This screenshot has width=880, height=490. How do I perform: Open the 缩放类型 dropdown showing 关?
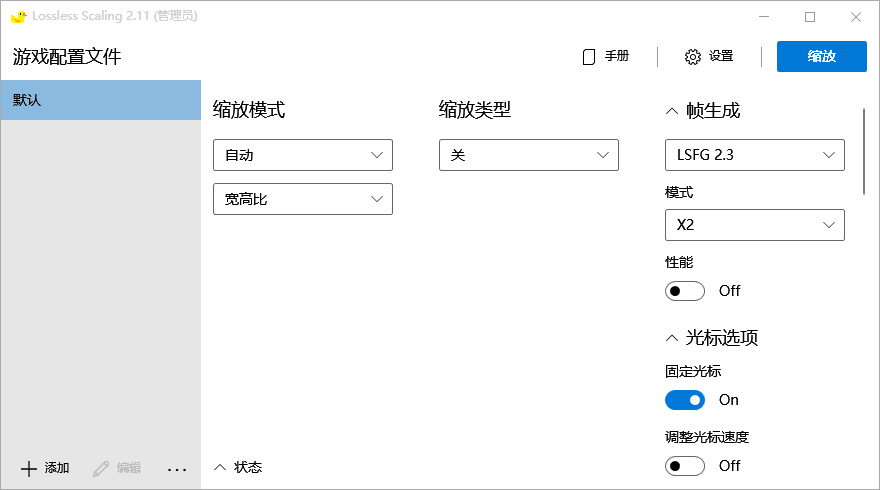coord(529,155)
